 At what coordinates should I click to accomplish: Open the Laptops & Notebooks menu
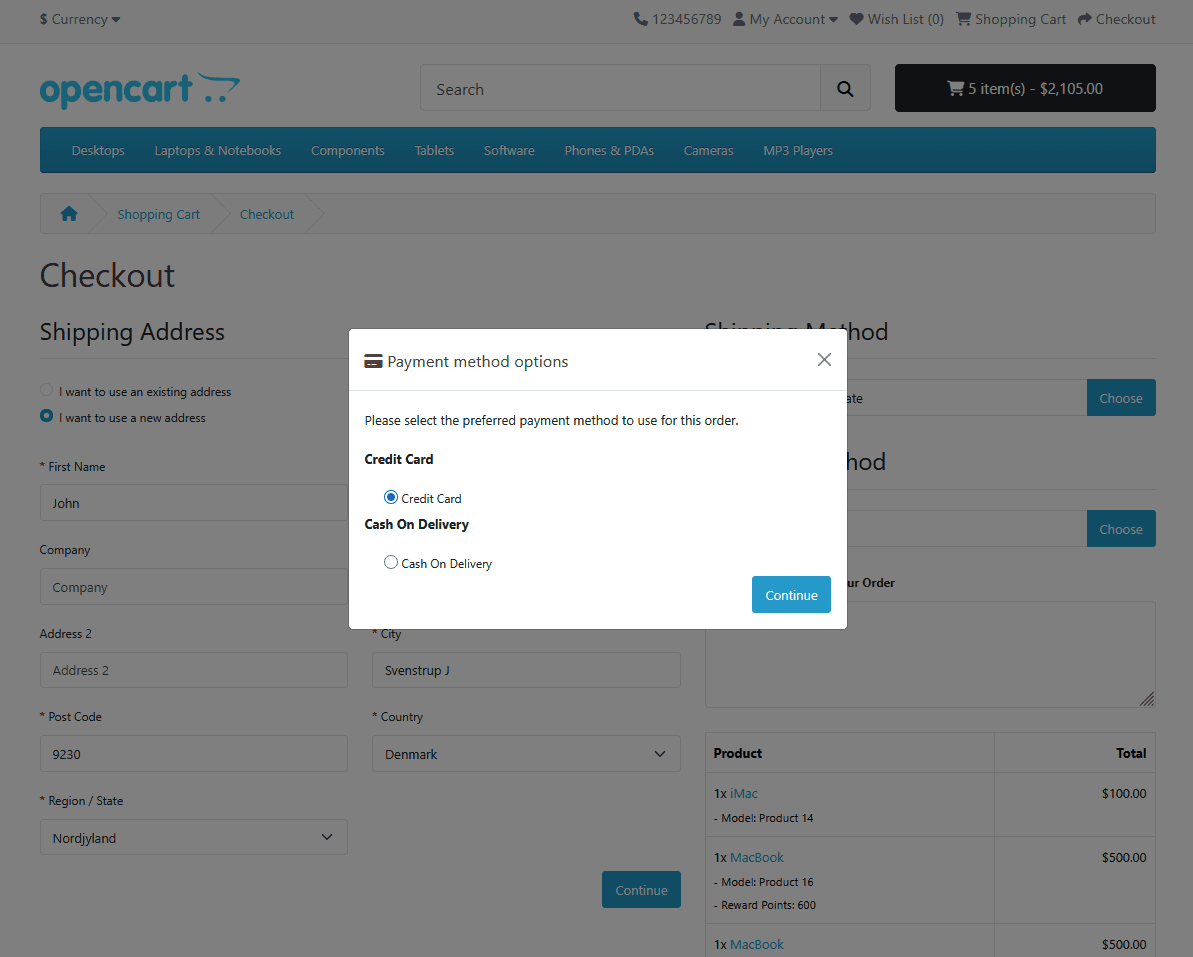click(218, 151)
